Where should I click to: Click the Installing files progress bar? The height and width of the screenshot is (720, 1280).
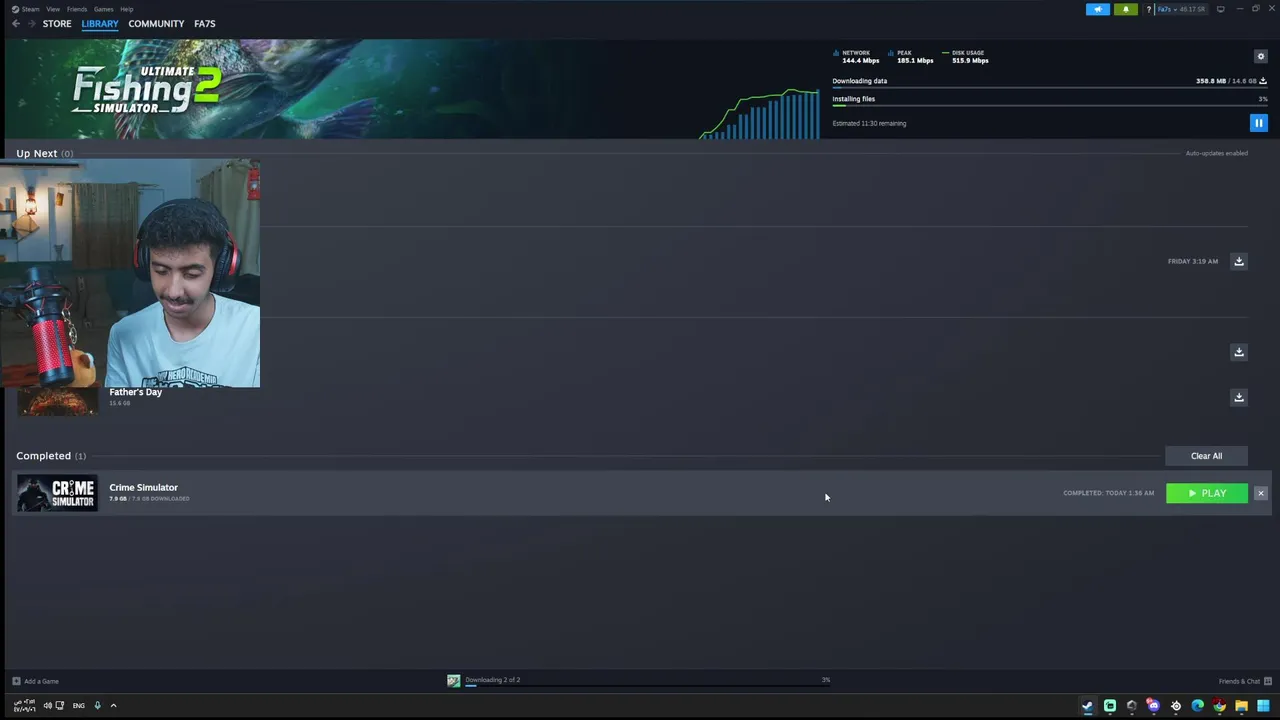point(1050,106)
